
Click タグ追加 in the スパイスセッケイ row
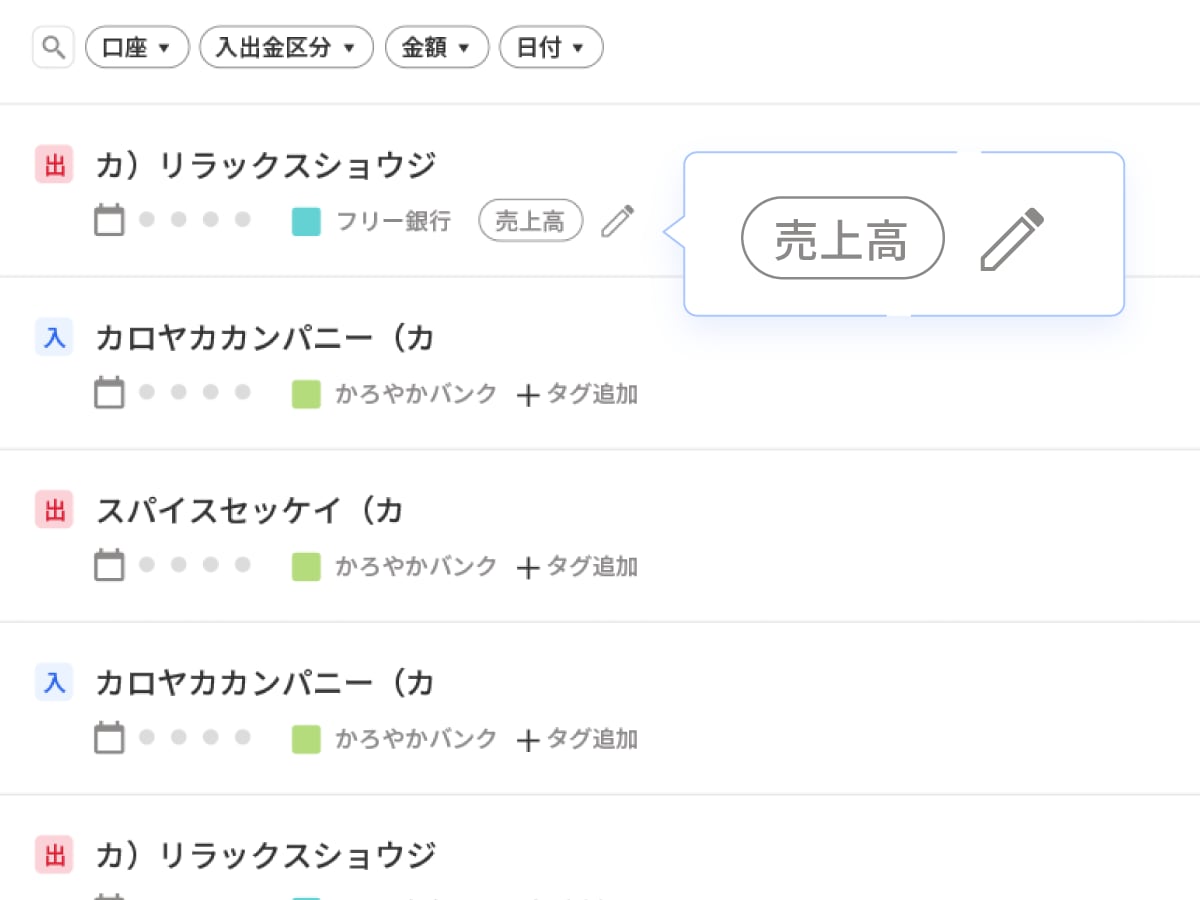(578, 566)
